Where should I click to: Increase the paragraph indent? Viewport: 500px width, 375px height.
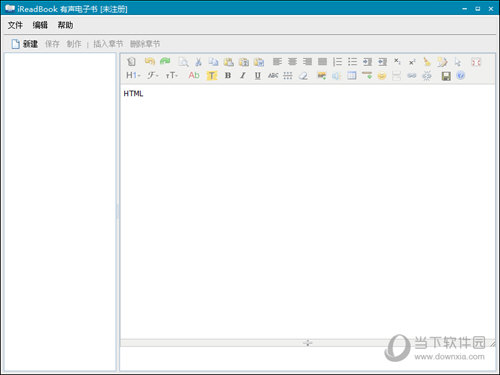(367, 62)
